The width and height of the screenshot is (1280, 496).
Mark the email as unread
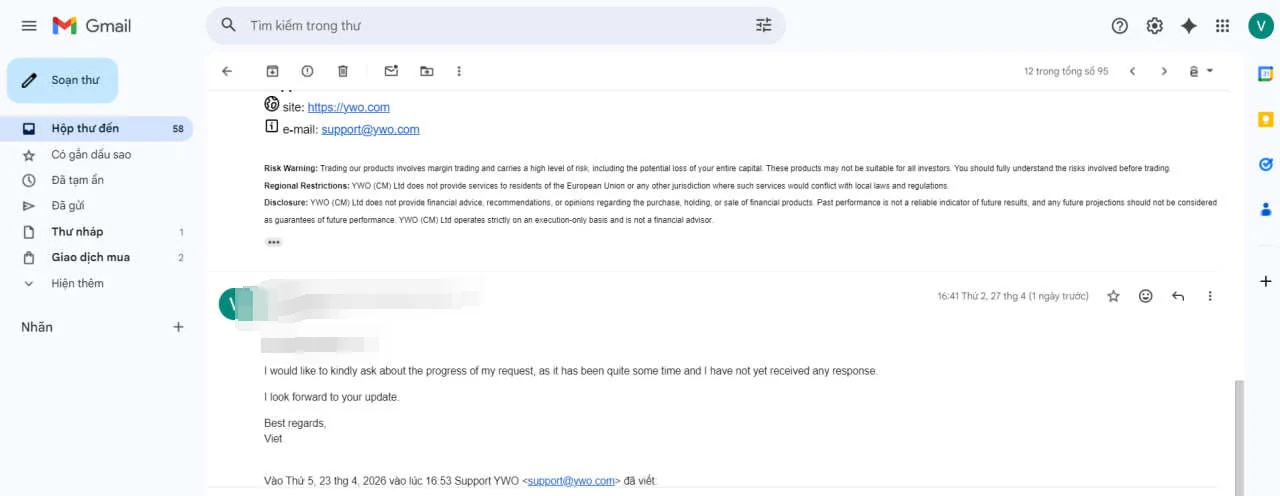[391, 71]
